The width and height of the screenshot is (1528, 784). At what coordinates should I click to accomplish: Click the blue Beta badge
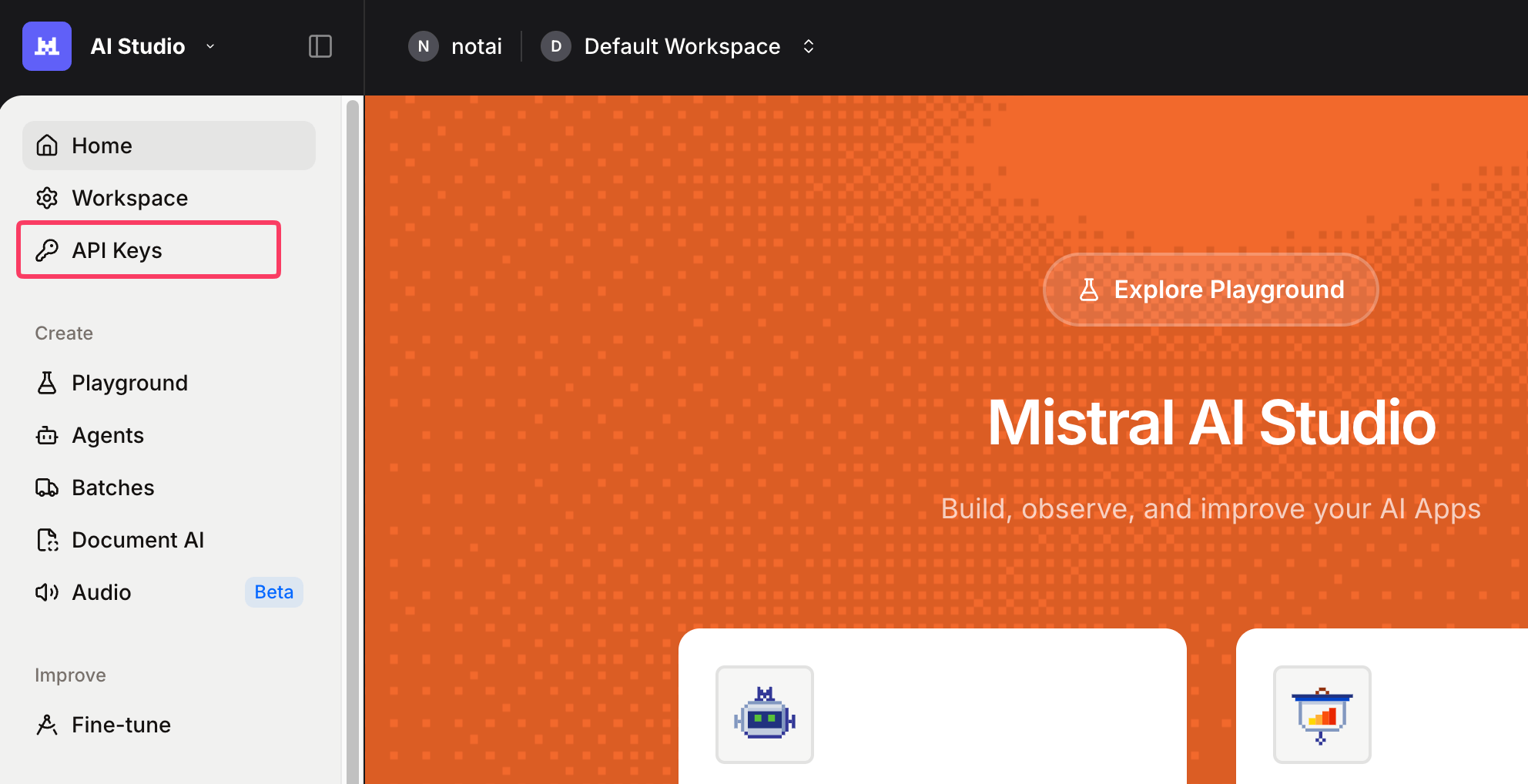[273, 591]
